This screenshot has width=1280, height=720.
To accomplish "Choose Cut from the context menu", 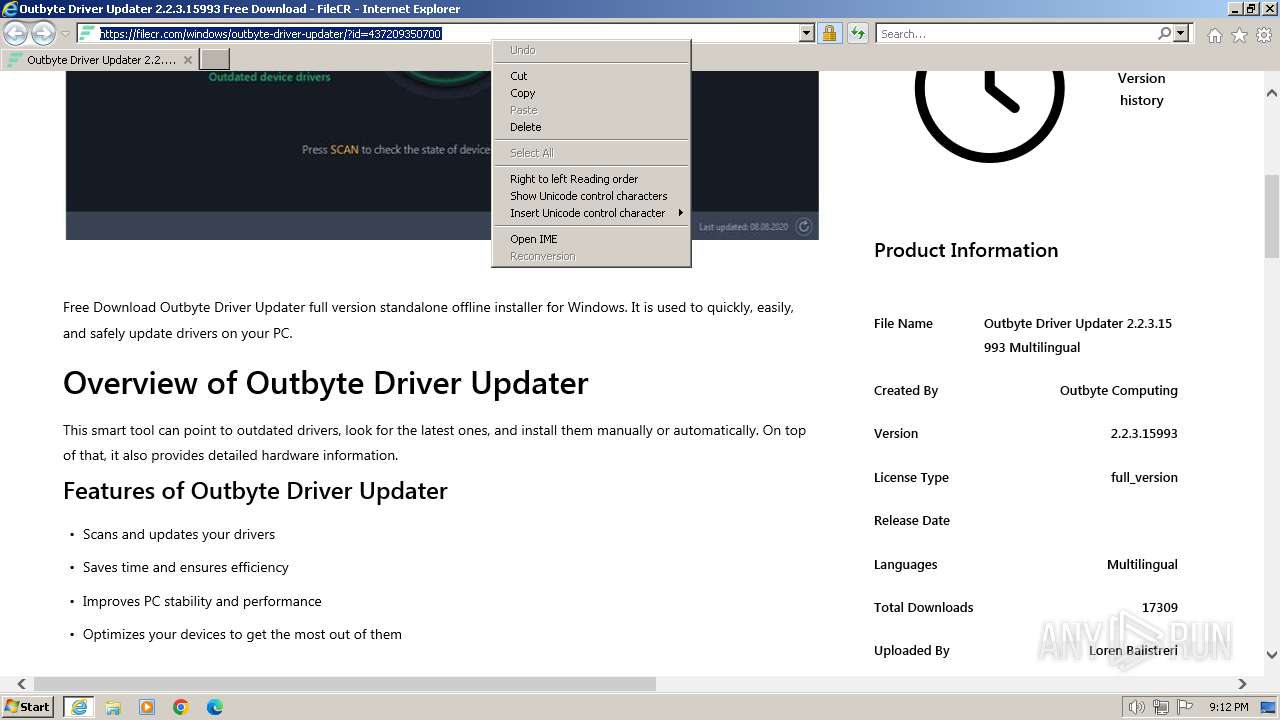I will pos(591,76).
